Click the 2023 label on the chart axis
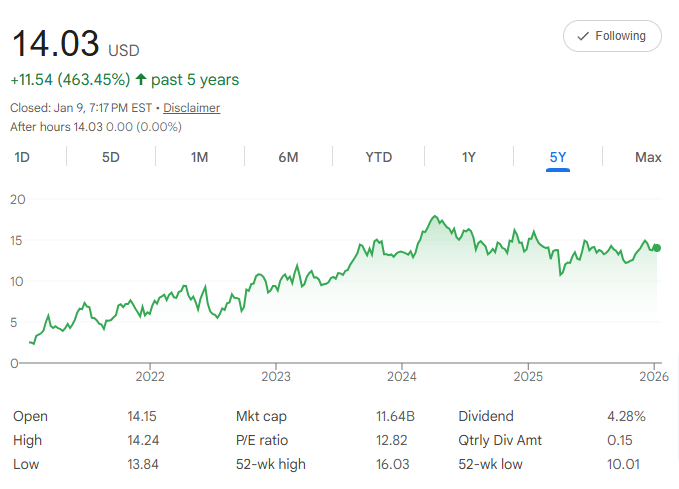Screen dimensions: 679x489 coord(275,377)
